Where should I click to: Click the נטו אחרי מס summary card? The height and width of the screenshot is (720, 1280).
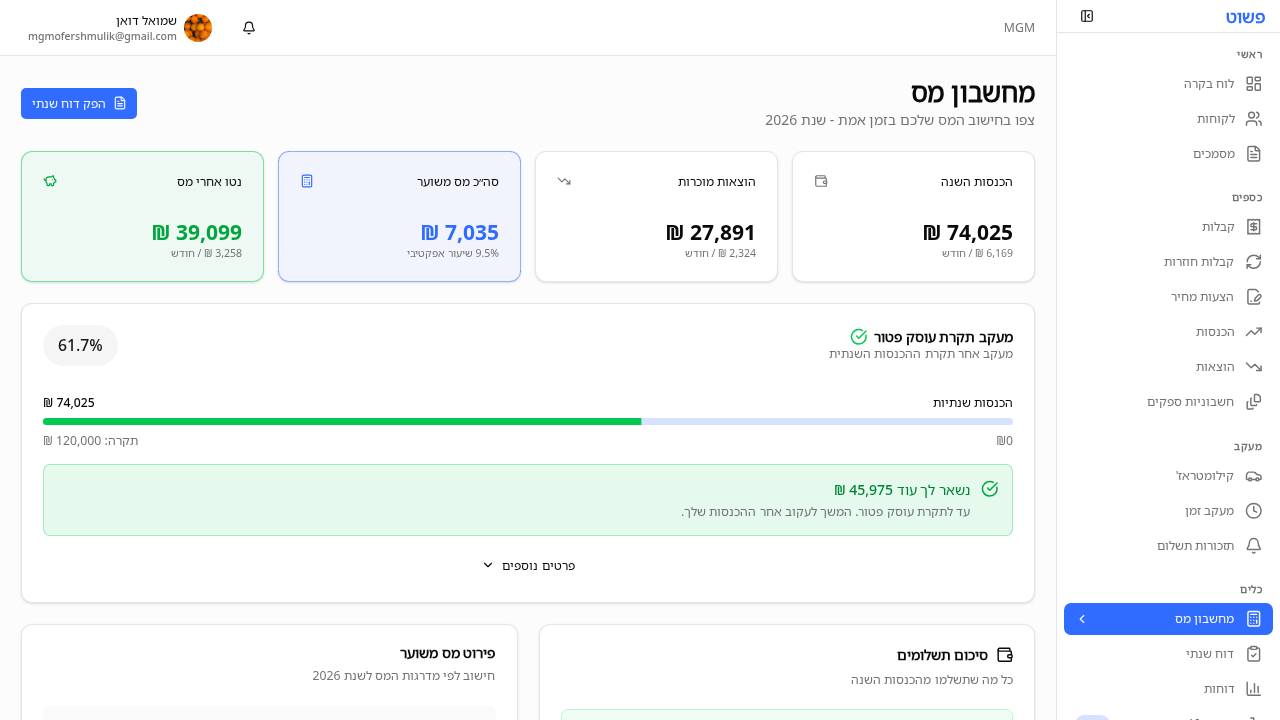pyautogui.click(x=142, y=217)
